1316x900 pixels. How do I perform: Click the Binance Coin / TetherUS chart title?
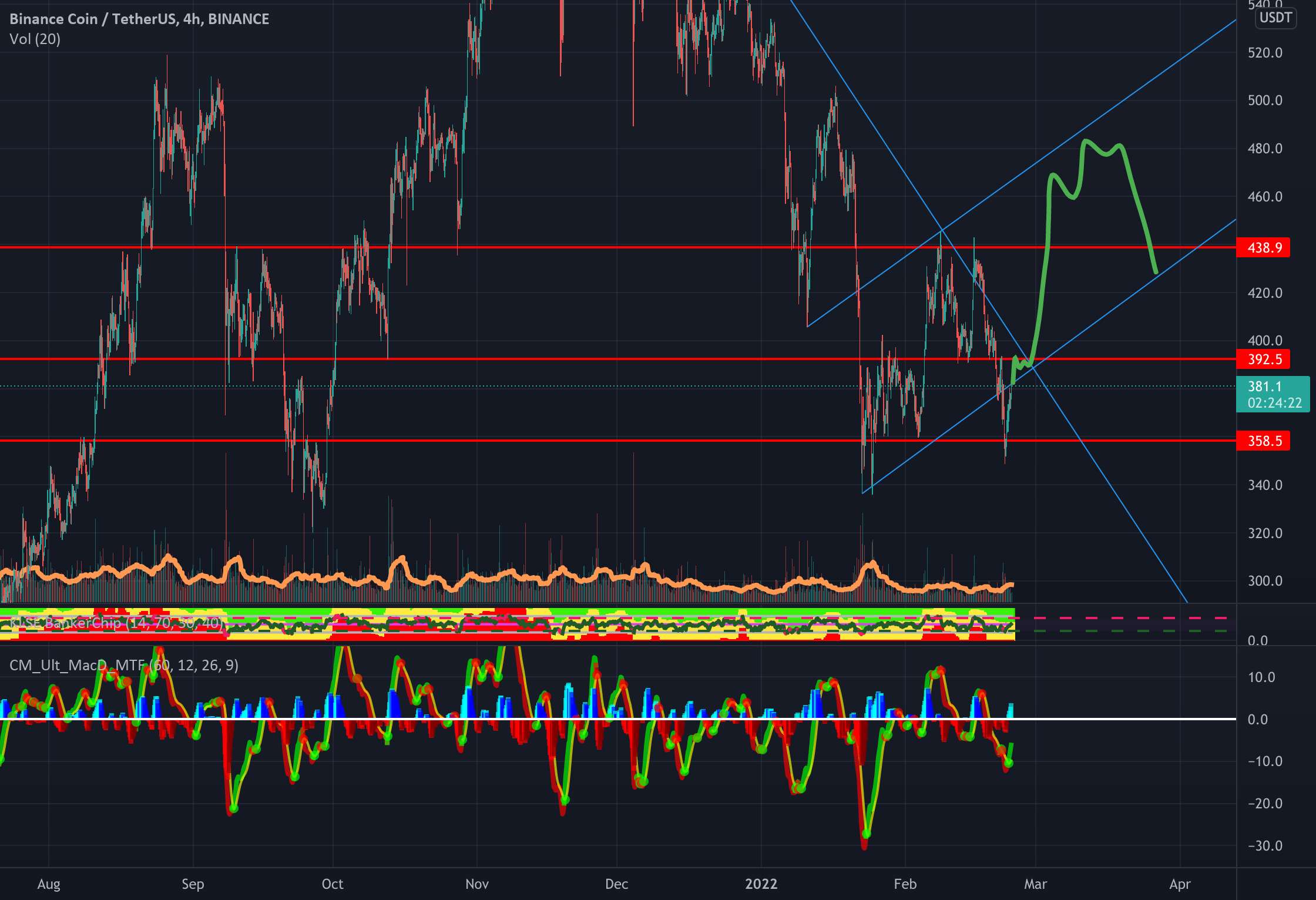(139, 19)
